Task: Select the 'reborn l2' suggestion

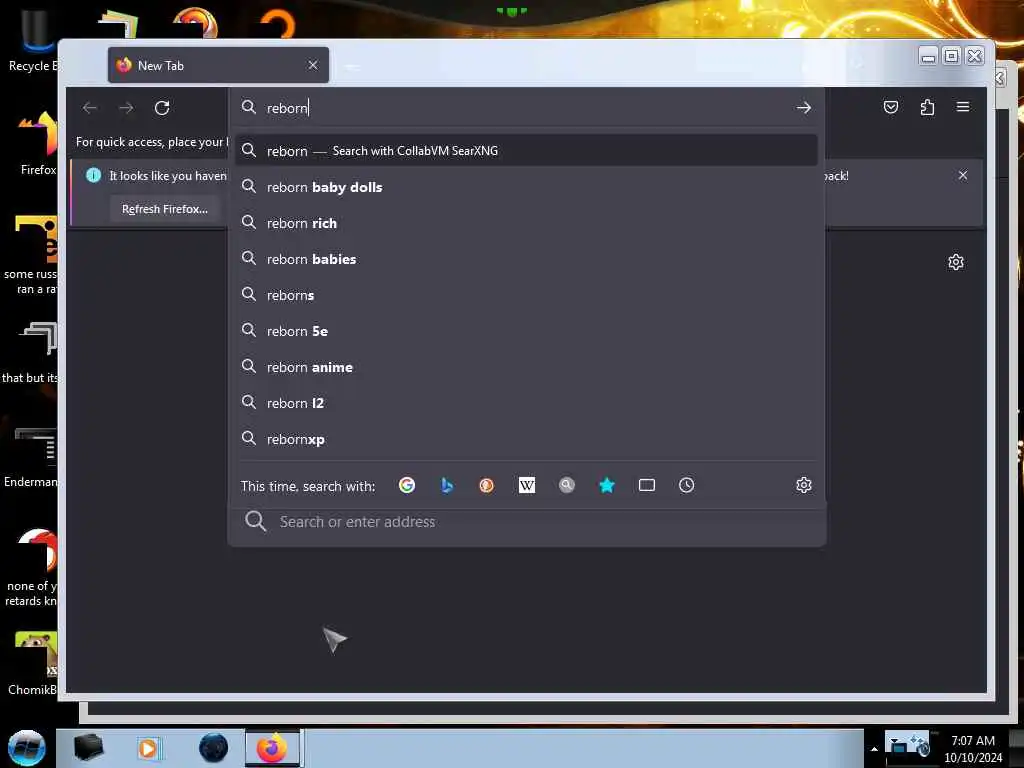Action: click(526, 403)
